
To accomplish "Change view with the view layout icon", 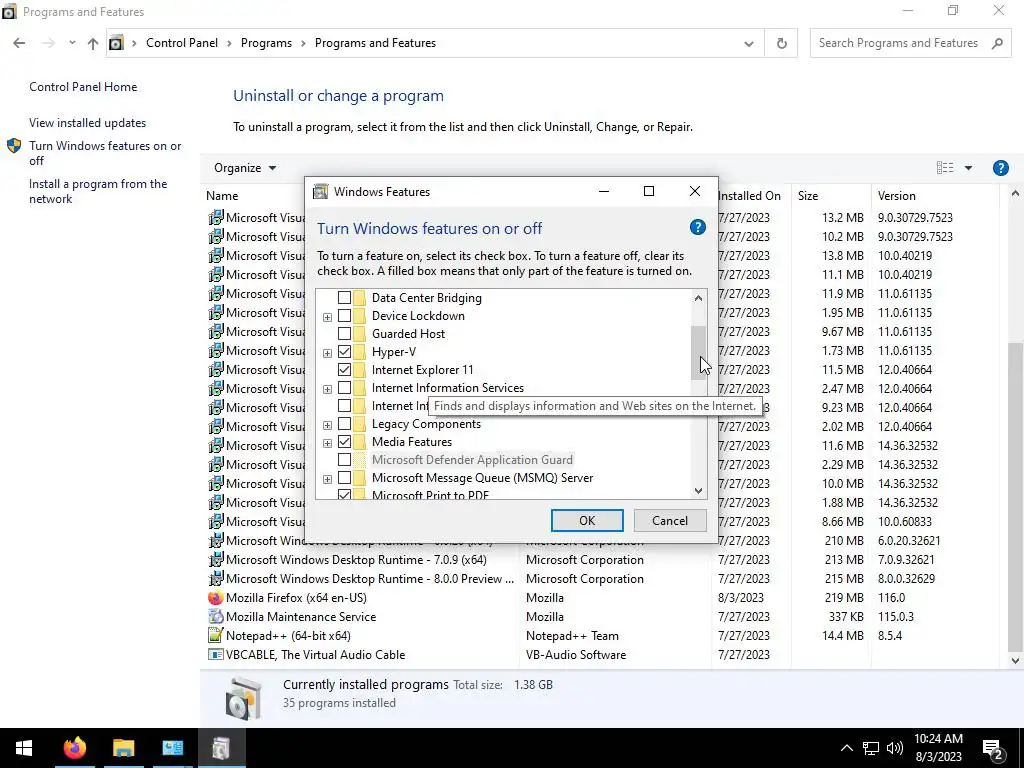I will click(944, 168).
